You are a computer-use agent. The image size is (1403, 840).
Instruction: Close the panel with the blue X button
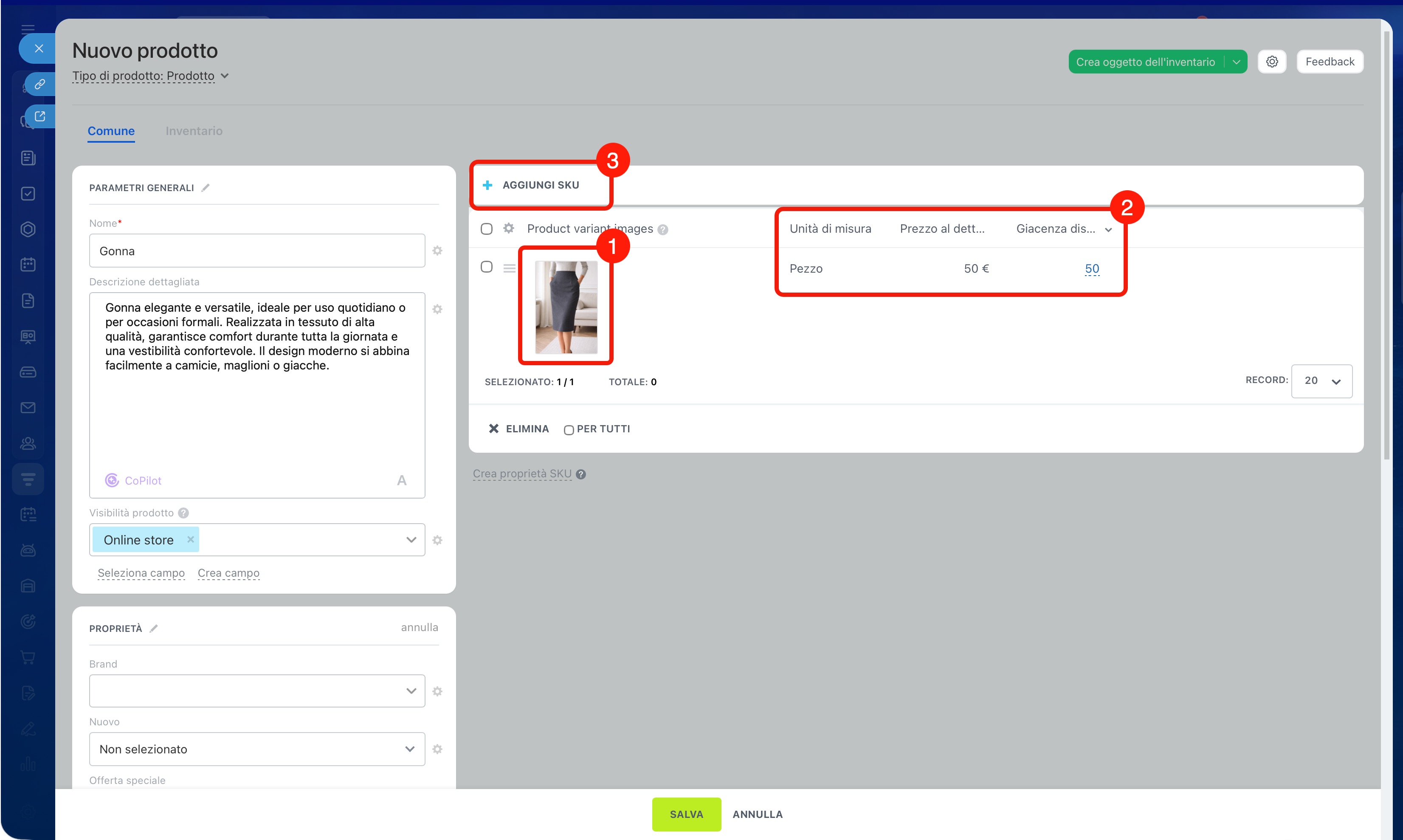39,49
